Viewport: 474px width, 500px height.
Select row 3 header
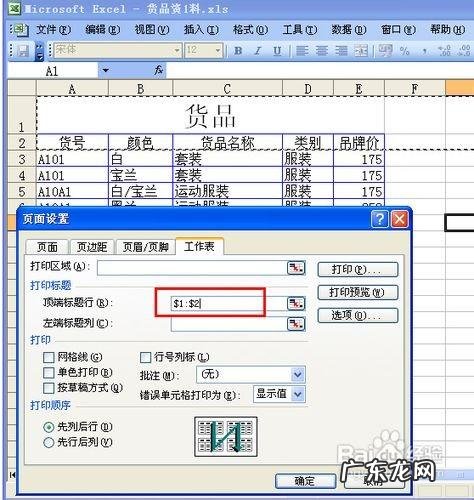(x=22, y=159)
